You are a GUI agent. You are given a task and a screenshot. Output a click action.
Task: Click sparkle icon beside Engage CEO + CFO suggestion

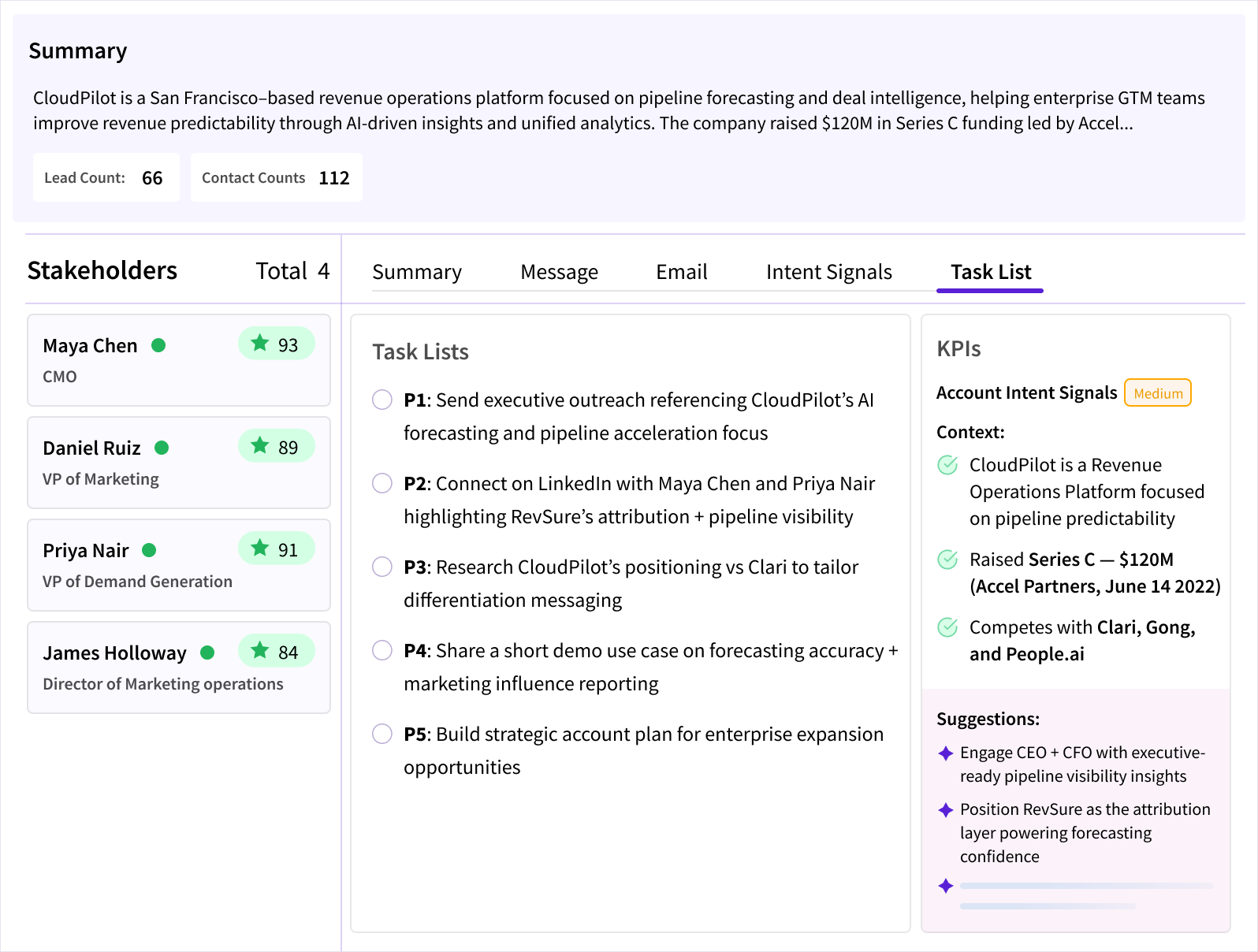coord(946,753)
